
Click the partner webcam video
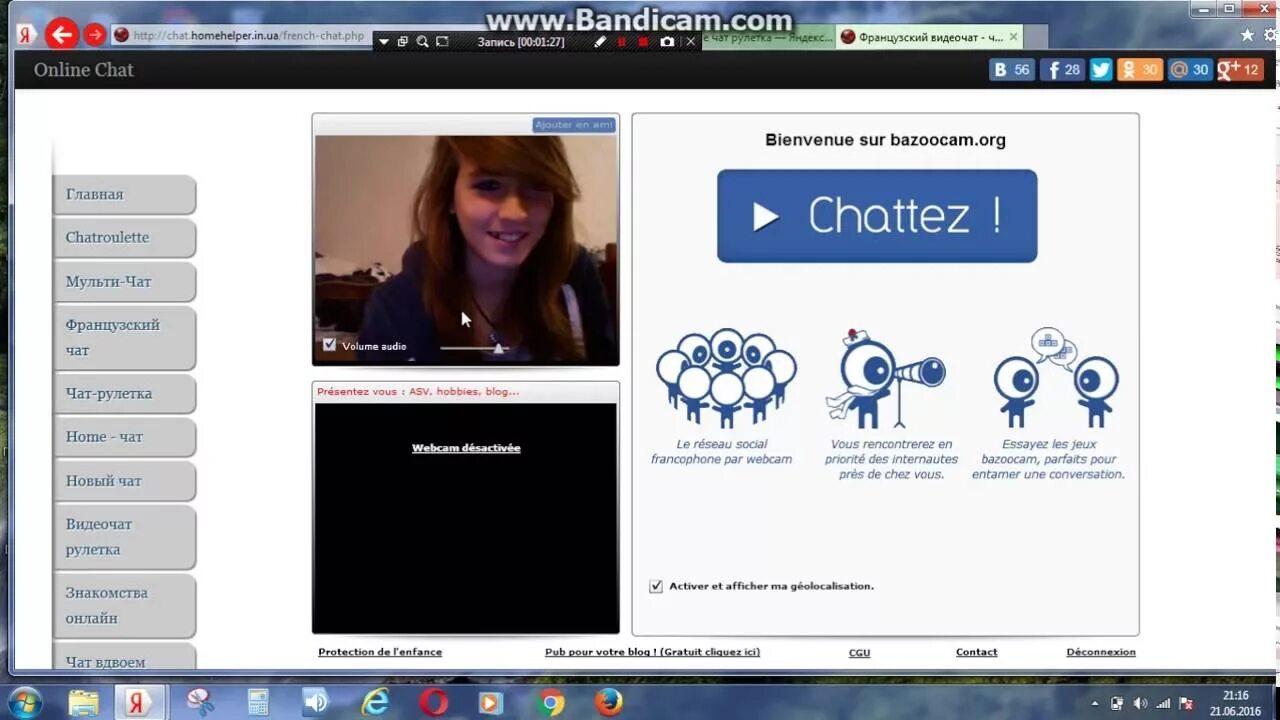click(x=465, y=249)
